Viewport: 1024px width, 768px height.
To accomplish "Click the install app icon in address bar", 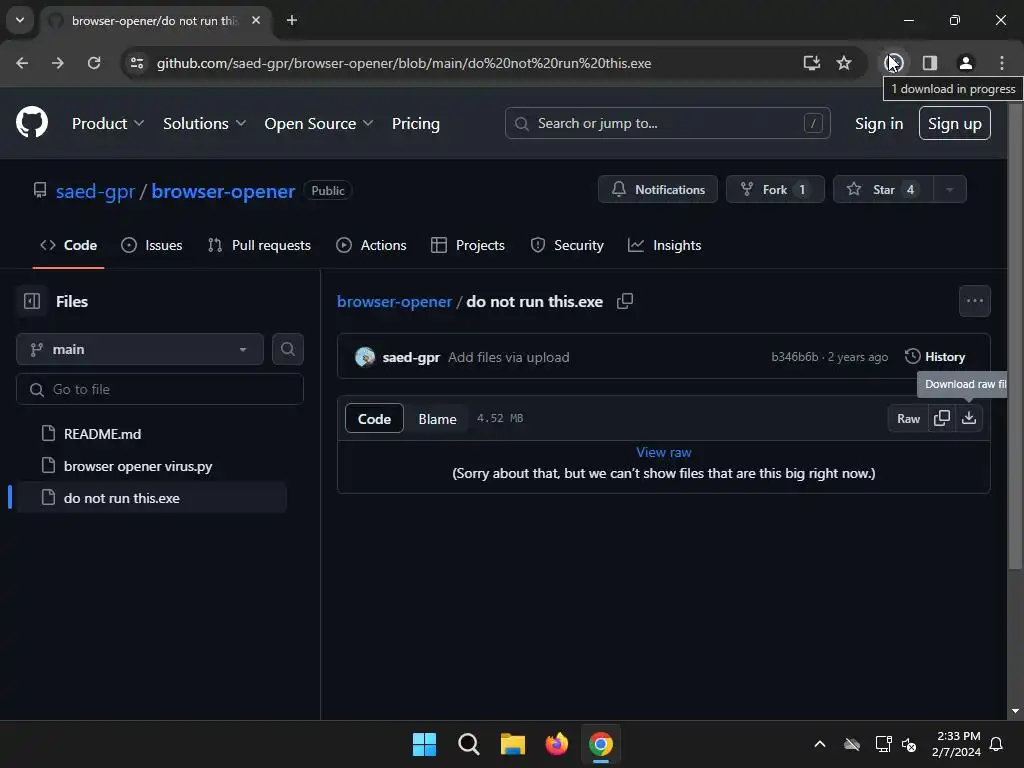I will (812, 63).
